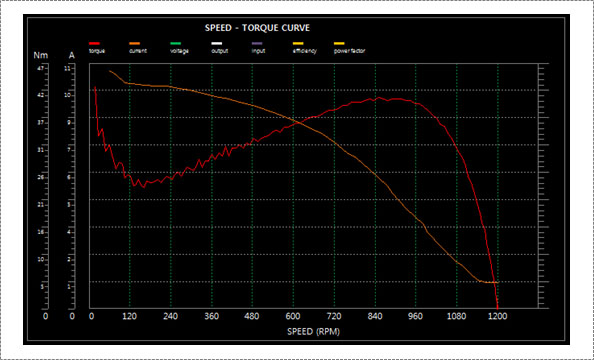Click the 960 tick on speed axis
594x360 pixels.
coord(416,316)
